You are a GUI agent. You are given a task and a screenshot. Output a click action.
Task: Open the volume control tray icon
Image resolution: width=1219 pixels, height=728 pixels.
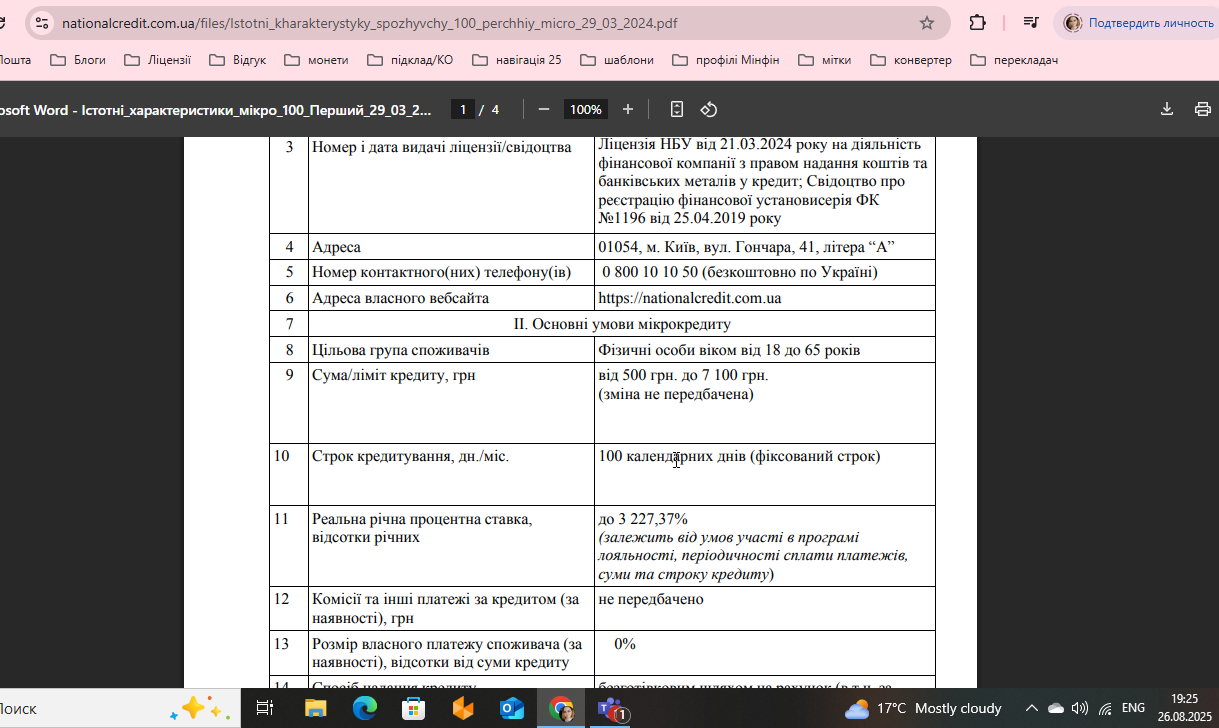1080,709
